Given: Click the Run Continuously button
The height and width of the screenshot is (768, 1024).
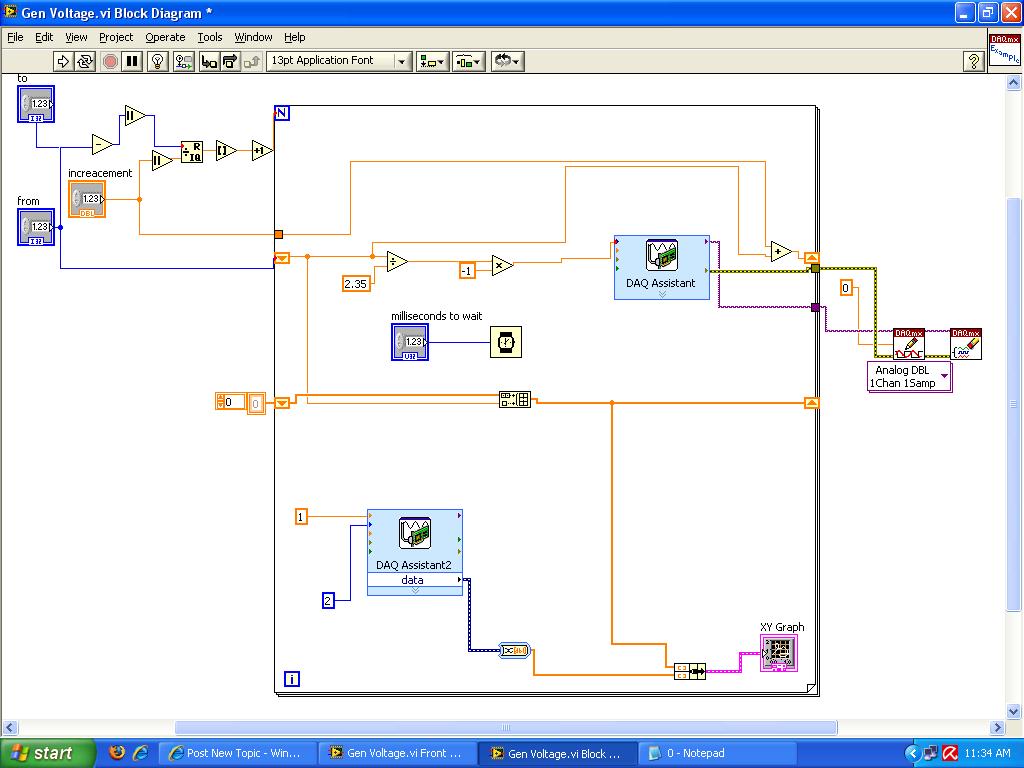Looking at the screenshot, I should point(85,61).
